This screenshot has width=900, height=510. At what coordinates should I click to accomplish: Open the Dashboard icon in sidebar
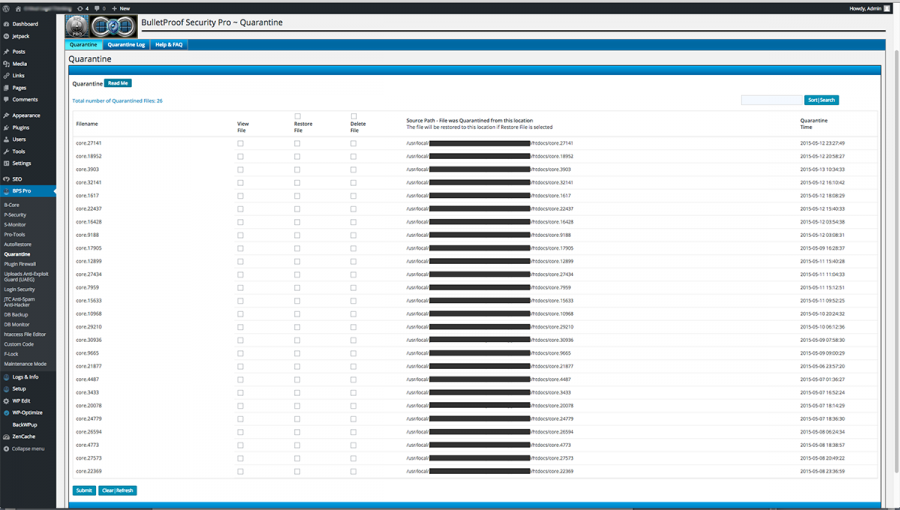[6, 24]
